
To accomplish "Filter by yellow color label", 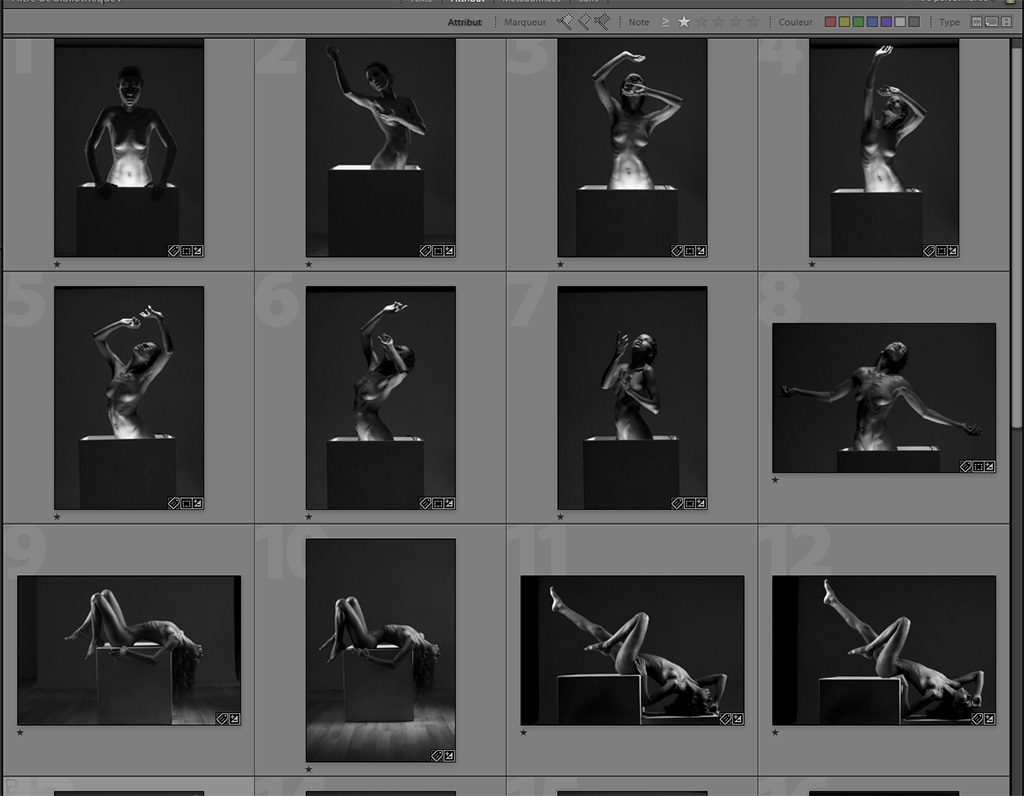I will (x=844, y=22).
